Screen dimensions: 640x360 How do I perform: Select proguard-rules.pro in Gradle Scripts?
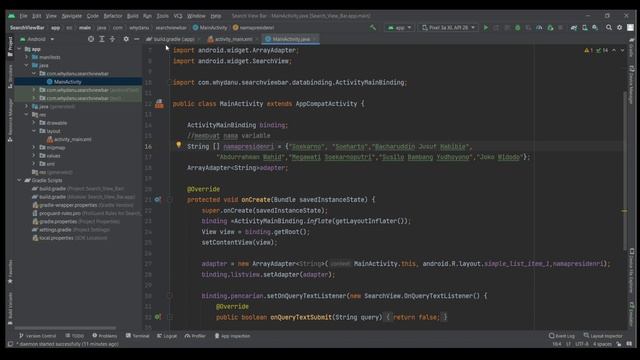pyautogui.click(x=60, y=213)
